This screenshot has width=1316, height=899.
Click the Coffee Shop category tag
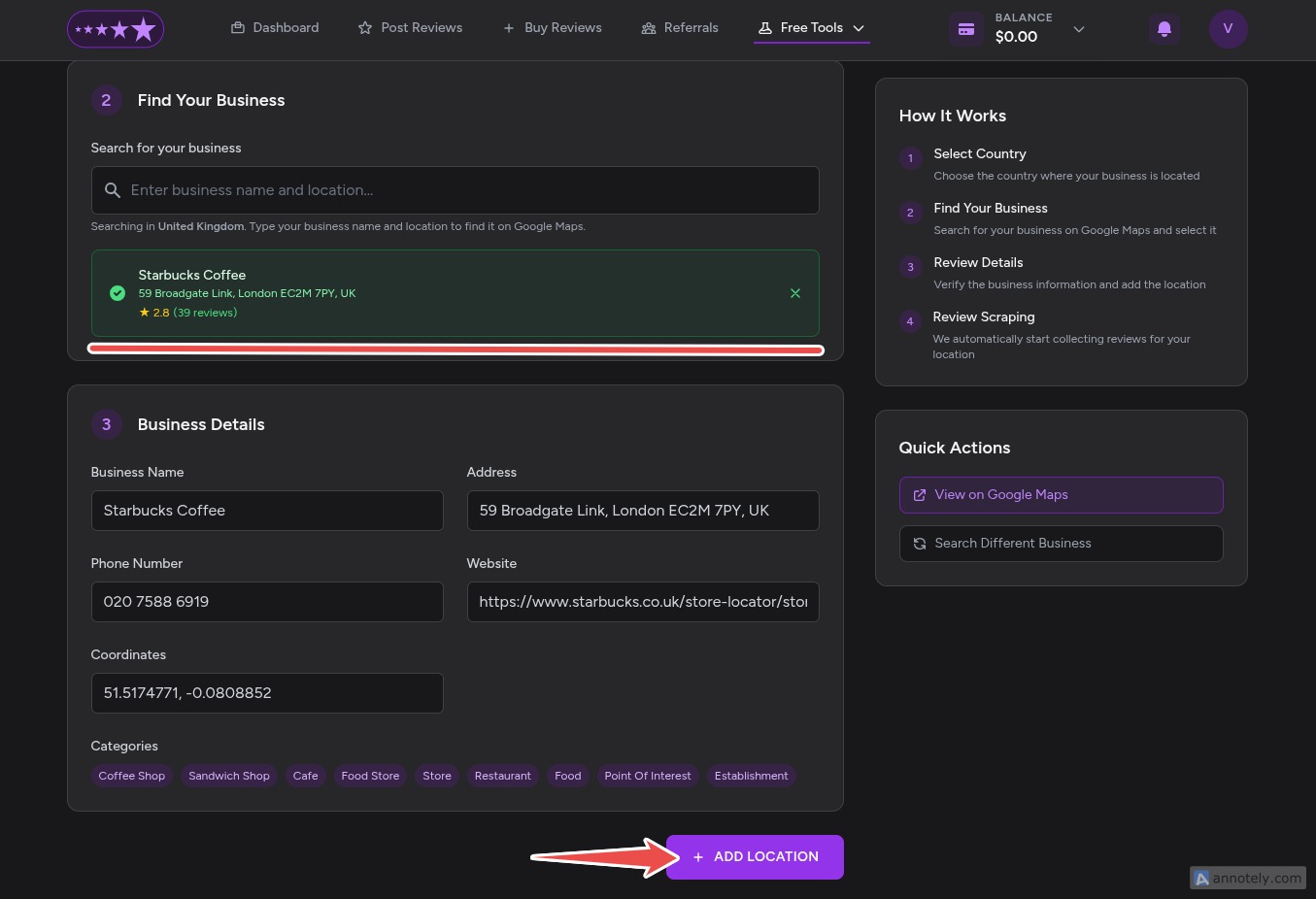point(132,776)
